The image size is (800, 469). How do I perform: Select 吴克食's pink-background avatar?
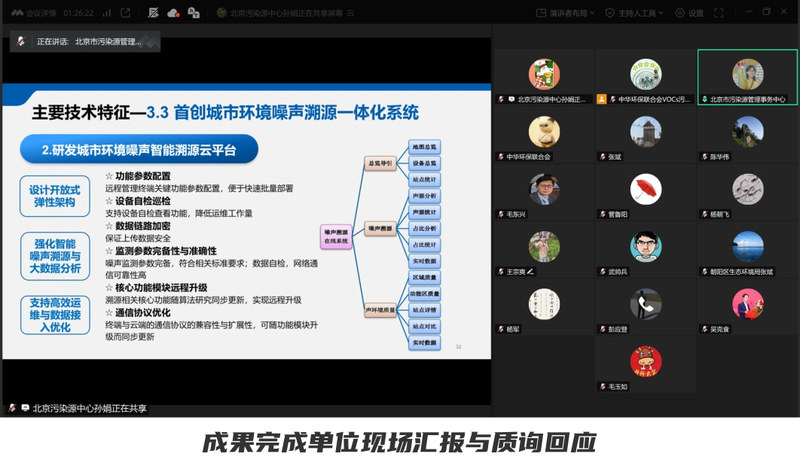[x=748, y=304]
